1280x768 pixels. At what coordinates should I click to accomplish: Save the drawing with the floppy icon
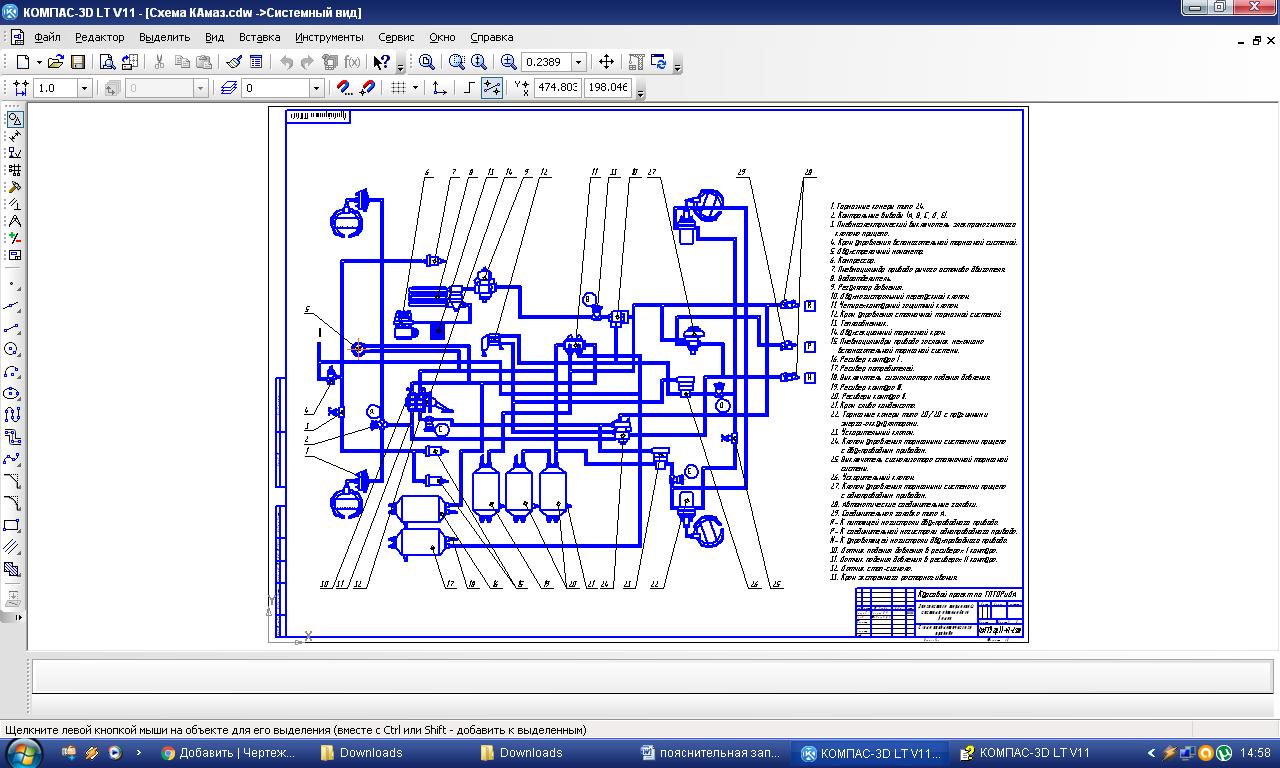78,62
